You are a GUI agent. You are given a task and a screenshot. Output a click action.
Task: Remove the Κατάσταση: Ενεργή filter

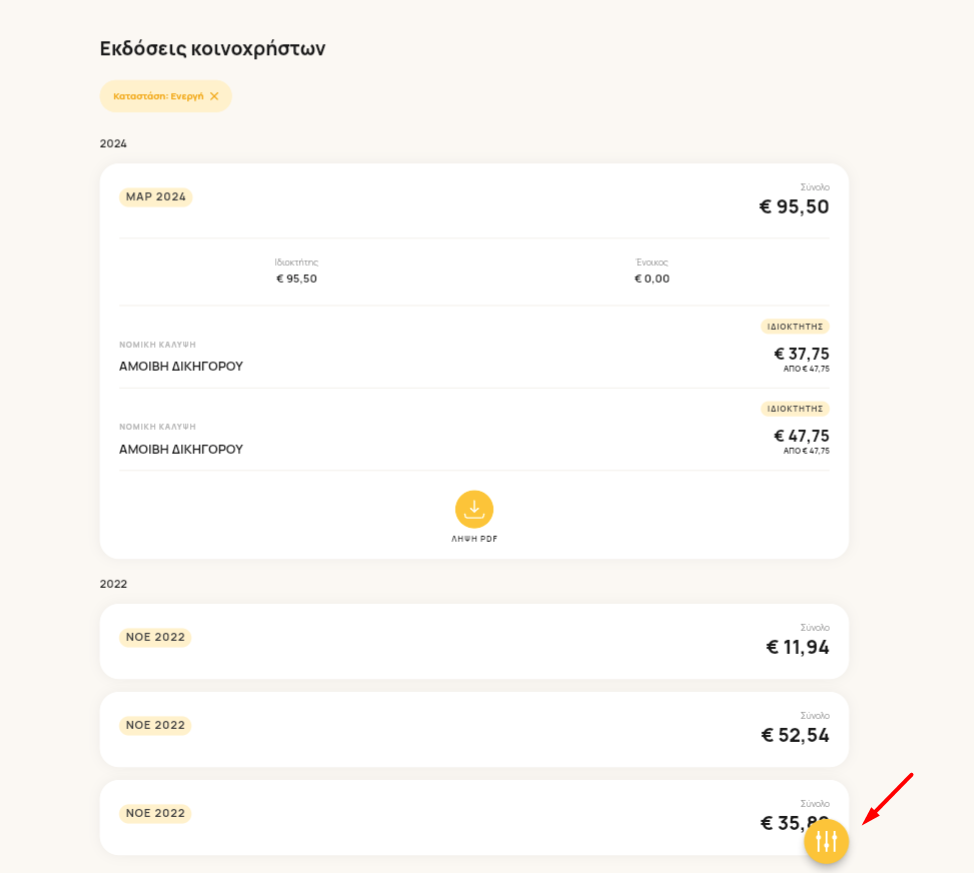click(214, 96)
